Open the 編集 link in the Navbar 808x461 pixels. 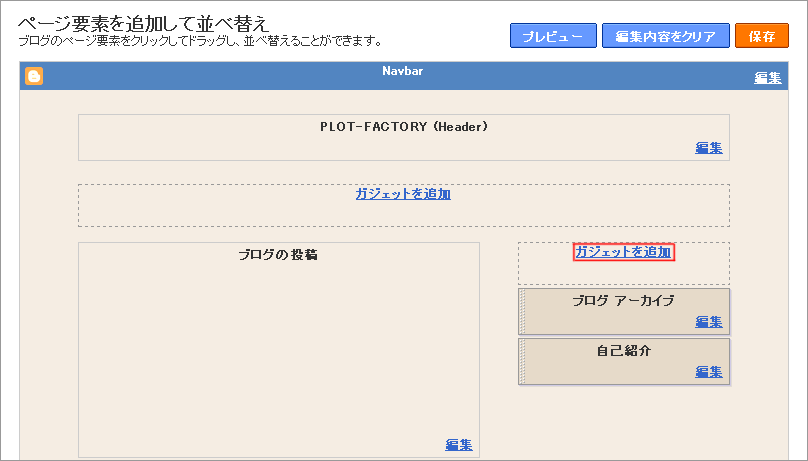[767, 78]
